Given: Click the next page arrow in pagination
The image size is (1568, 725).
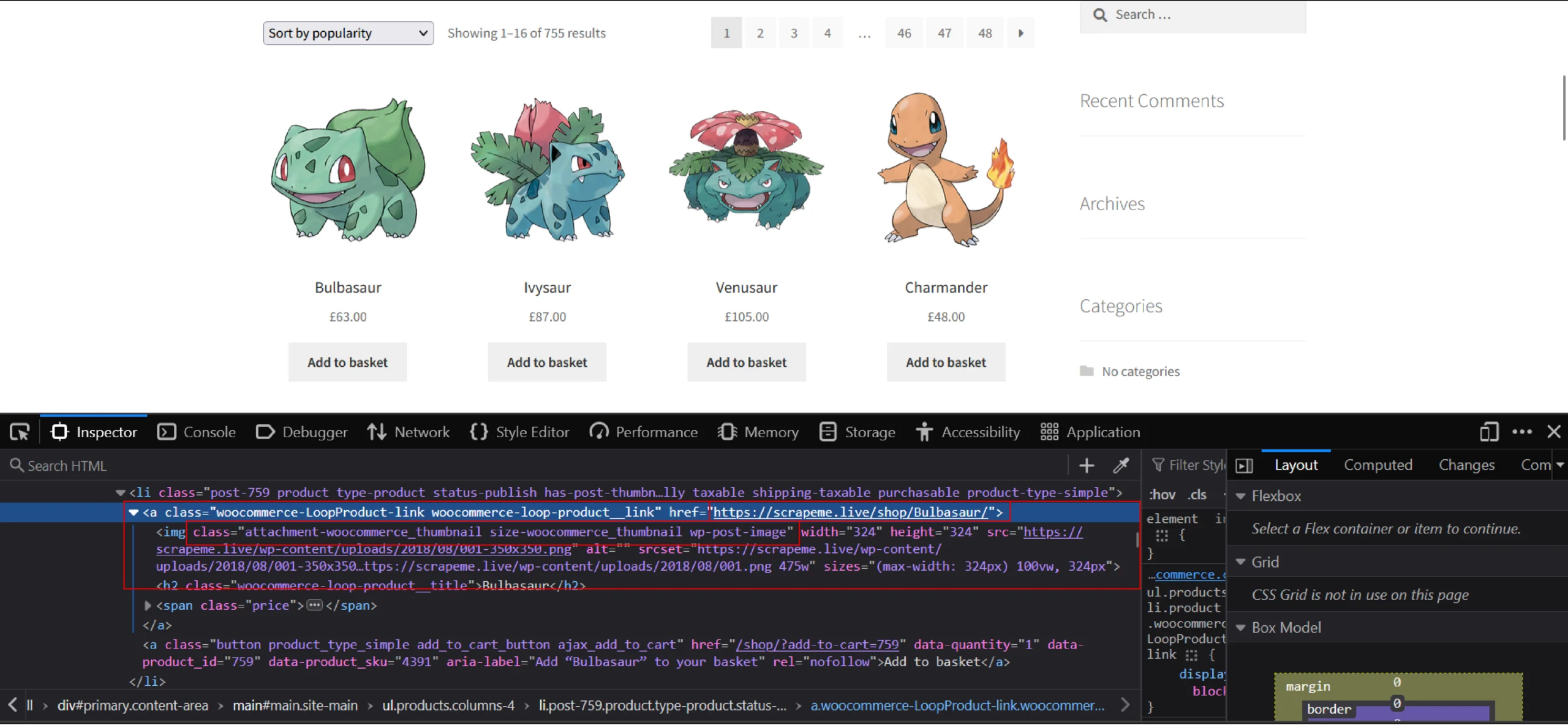Looking at the screenshot, I should 1020,33.
